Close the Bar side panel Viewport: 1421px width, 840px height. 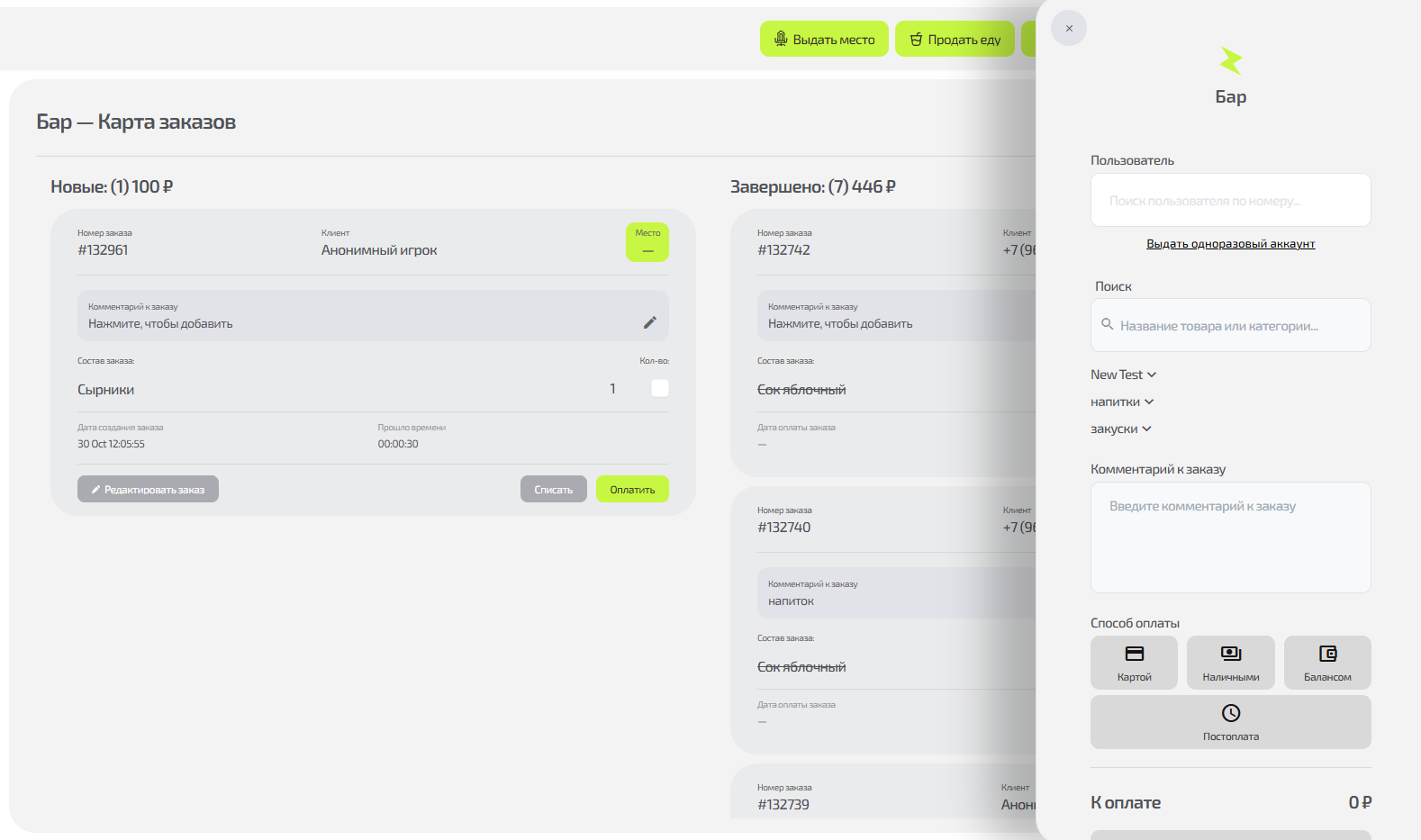(1069, 28)
